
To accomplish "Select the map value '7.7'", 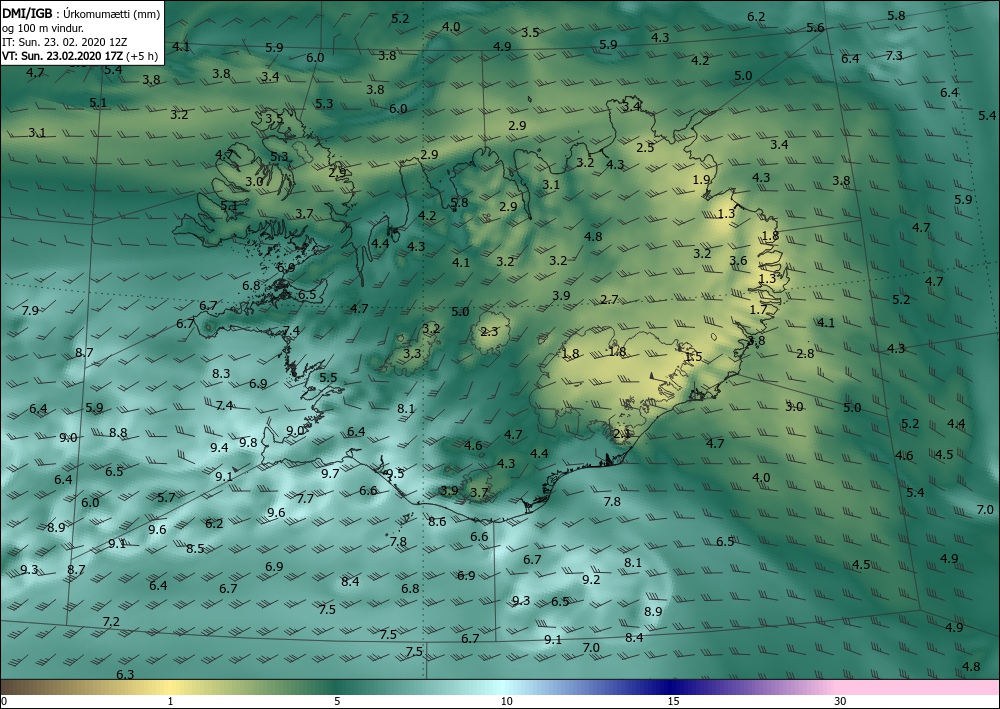I will (305, 499).
